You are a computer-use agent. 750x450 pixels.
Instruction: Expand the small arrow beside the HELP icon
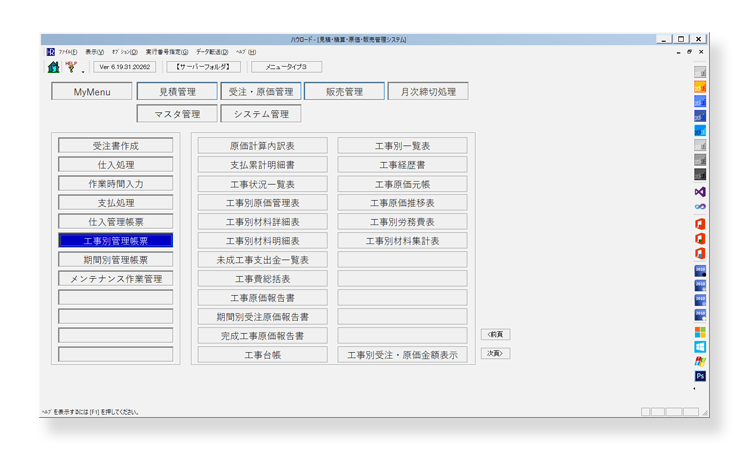81,70
